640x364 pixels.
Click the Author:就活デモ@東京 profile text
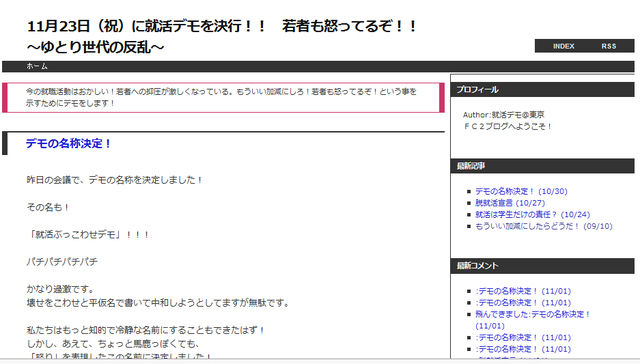(x=503, y=115)
